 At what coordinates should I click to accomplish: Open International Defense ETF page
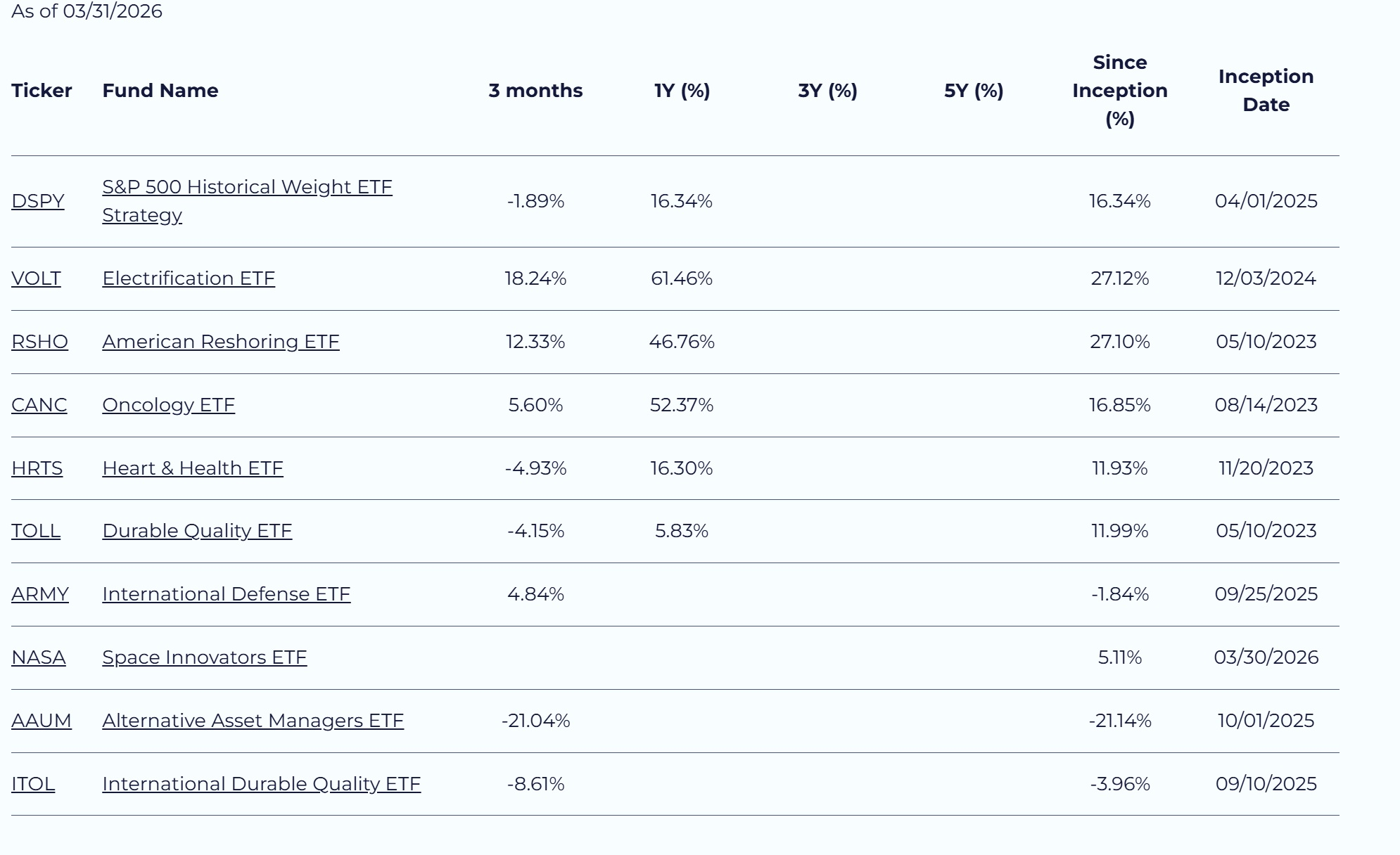pos(227,594)
